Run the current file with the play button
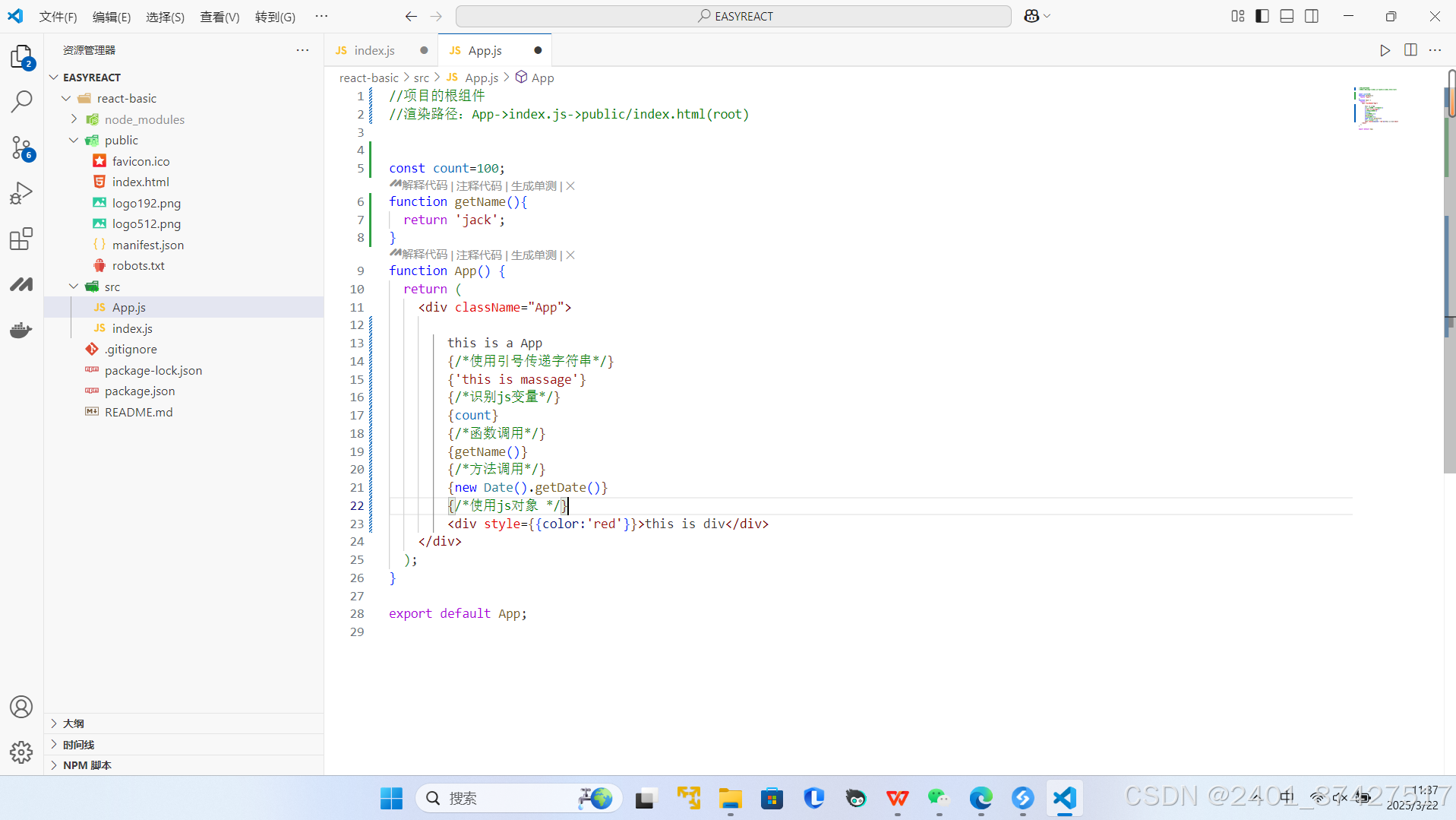The width and height of the screenshot is (1456, 820). tap(1385, 50)
